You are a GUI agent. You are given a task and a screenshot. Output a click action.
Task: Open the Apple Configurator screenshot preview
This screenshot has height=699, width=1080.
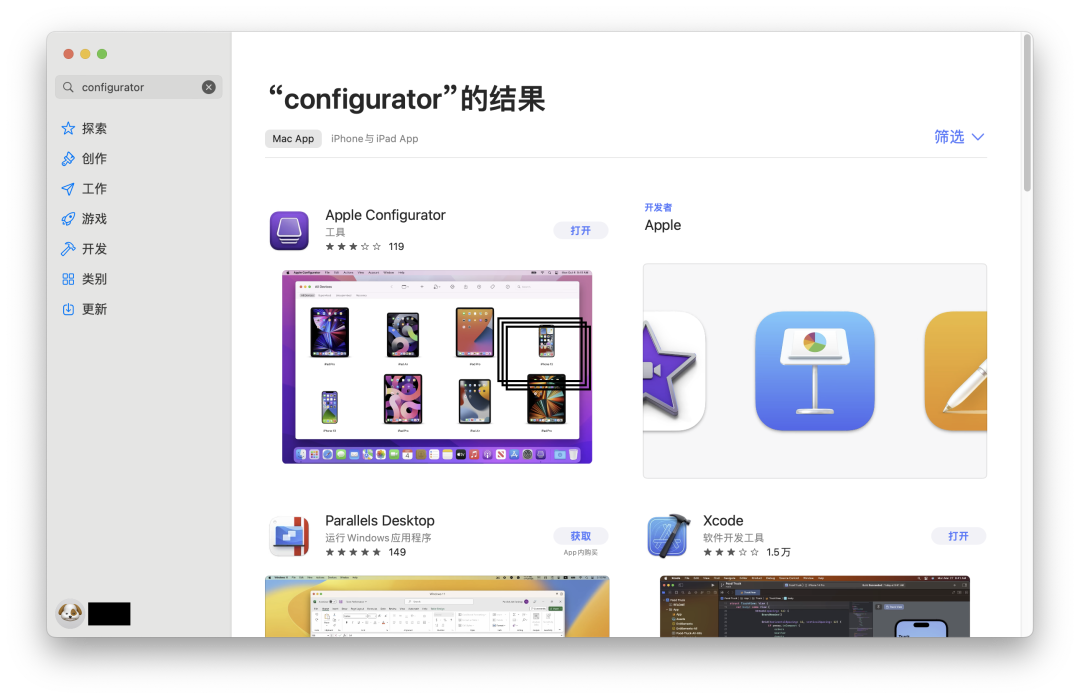[437, 366]
